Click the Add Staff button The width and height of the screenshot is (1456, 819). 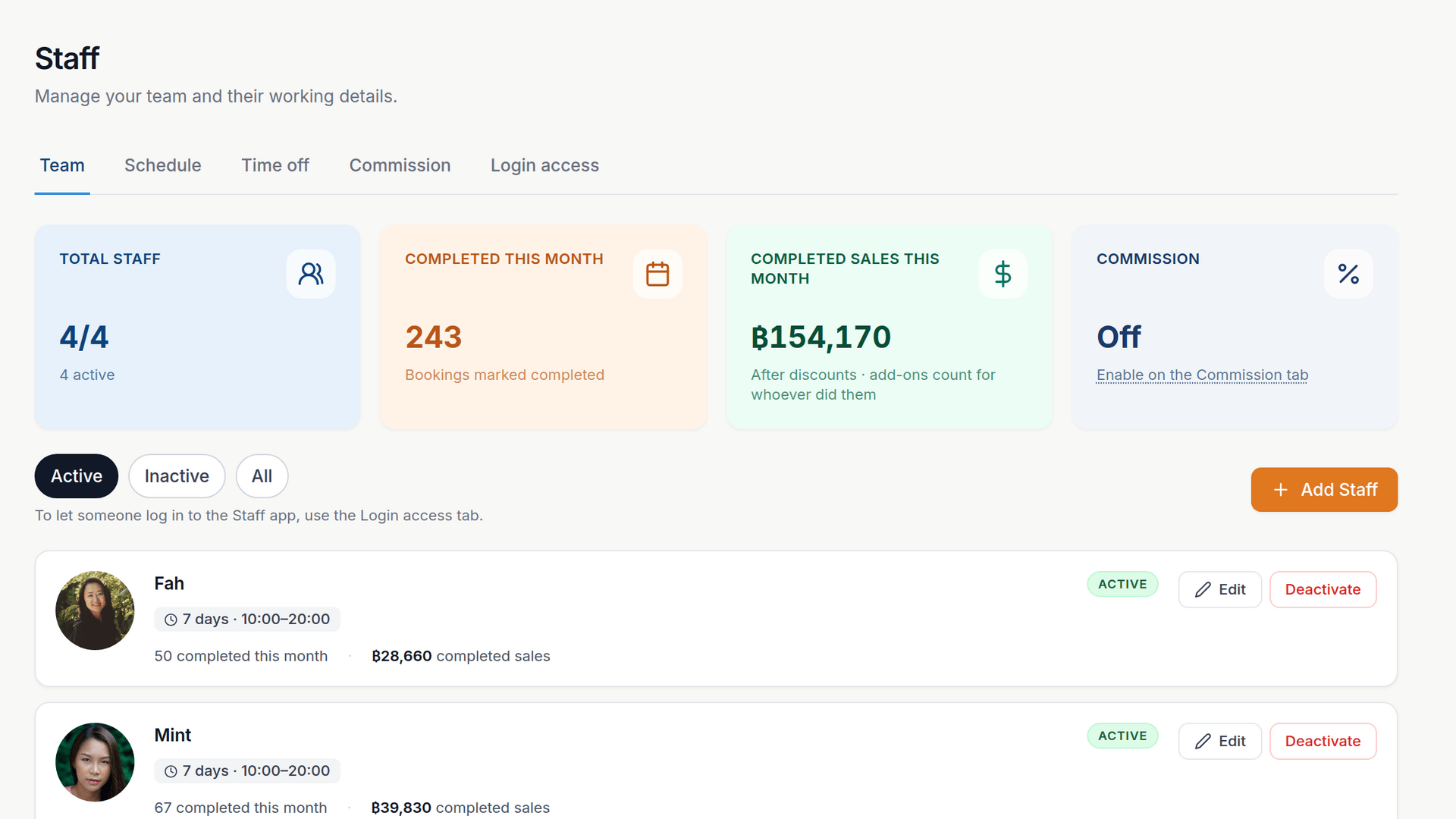[1324, 490]
